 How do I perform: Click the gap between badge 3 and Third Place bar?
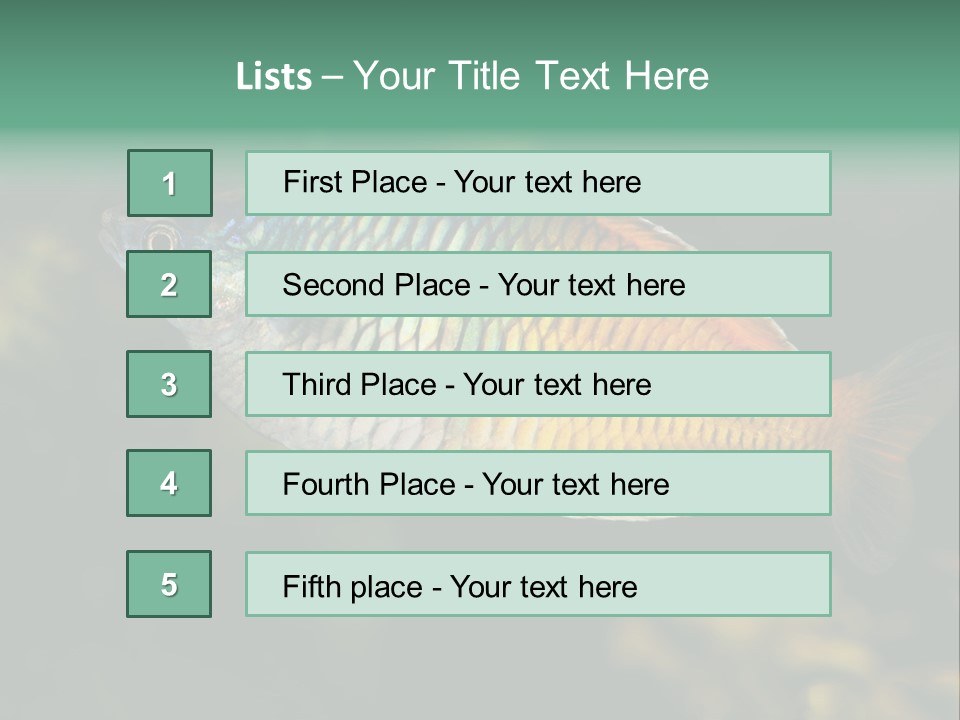tap(228, 384)
